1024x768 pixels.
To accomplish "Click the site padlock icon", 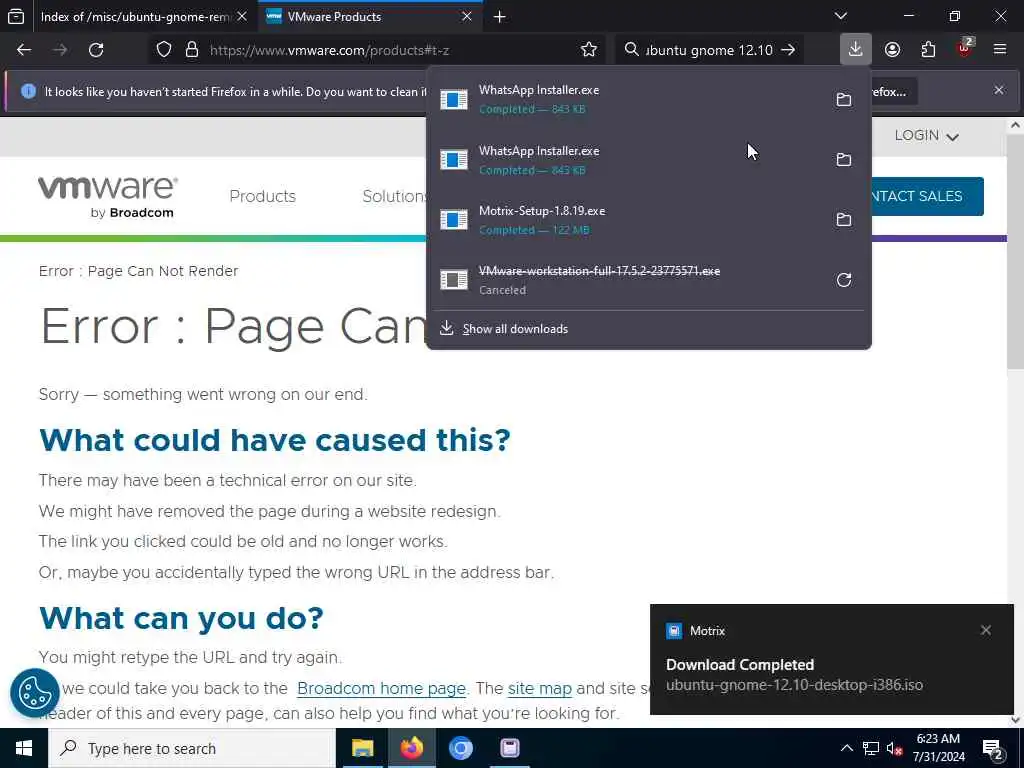I will coord(191,50).
